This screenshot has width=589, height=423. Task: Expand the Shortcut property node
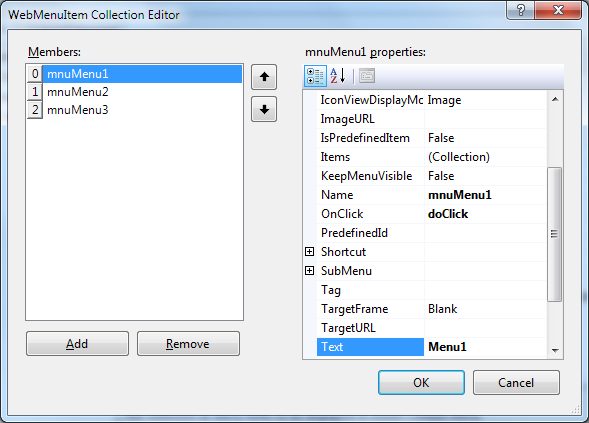pyautogui.click(x=310, y=252)
